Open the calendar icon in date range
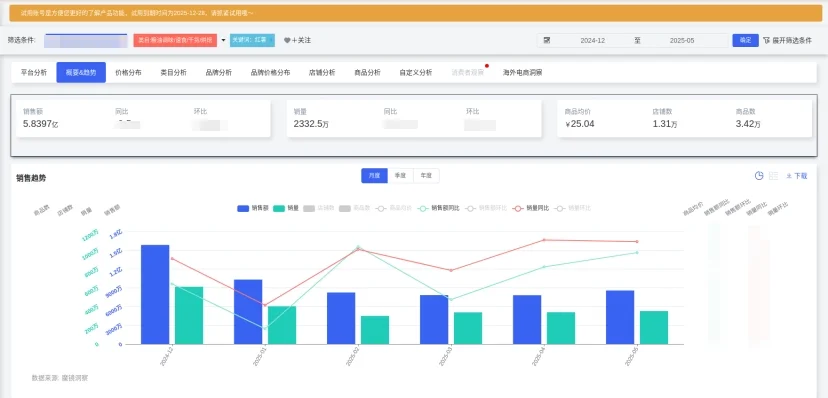 pos(547,40)
